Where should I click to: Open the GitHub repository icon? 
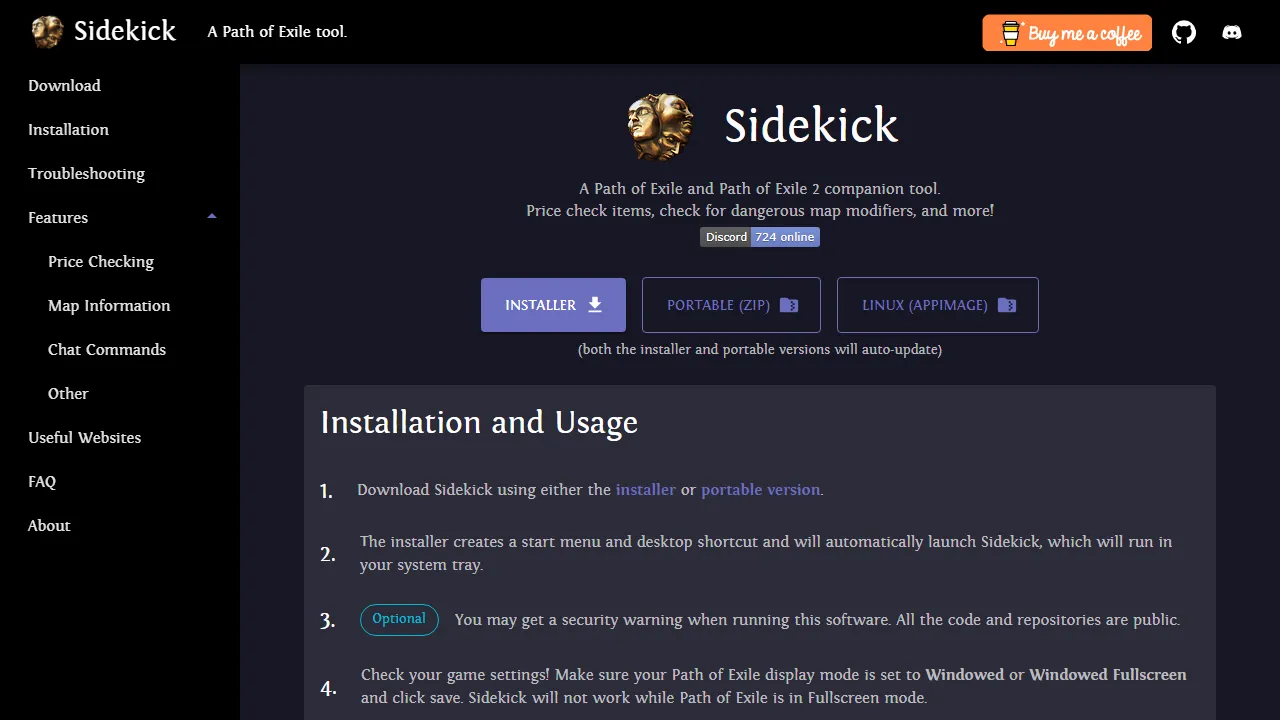tap(1184, 32)
